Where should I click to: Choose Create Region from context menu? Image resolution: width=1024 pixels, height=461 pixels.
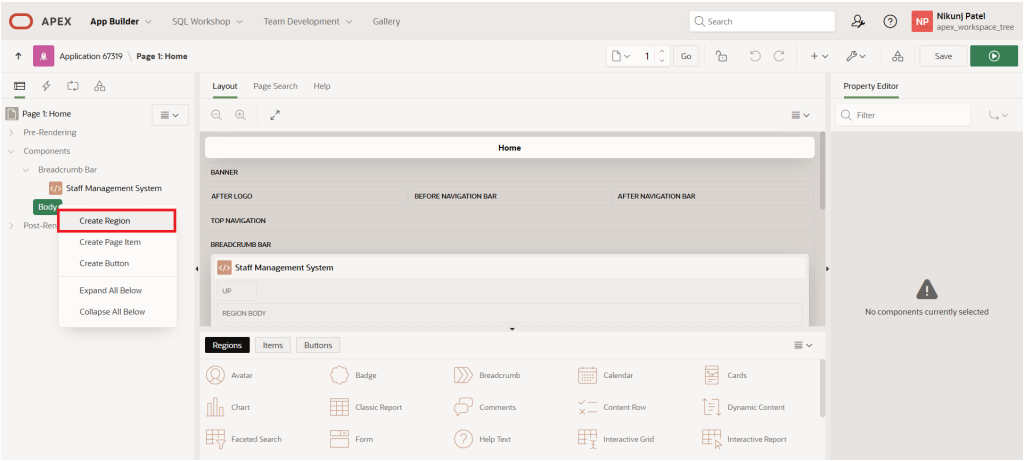(105, 220)
